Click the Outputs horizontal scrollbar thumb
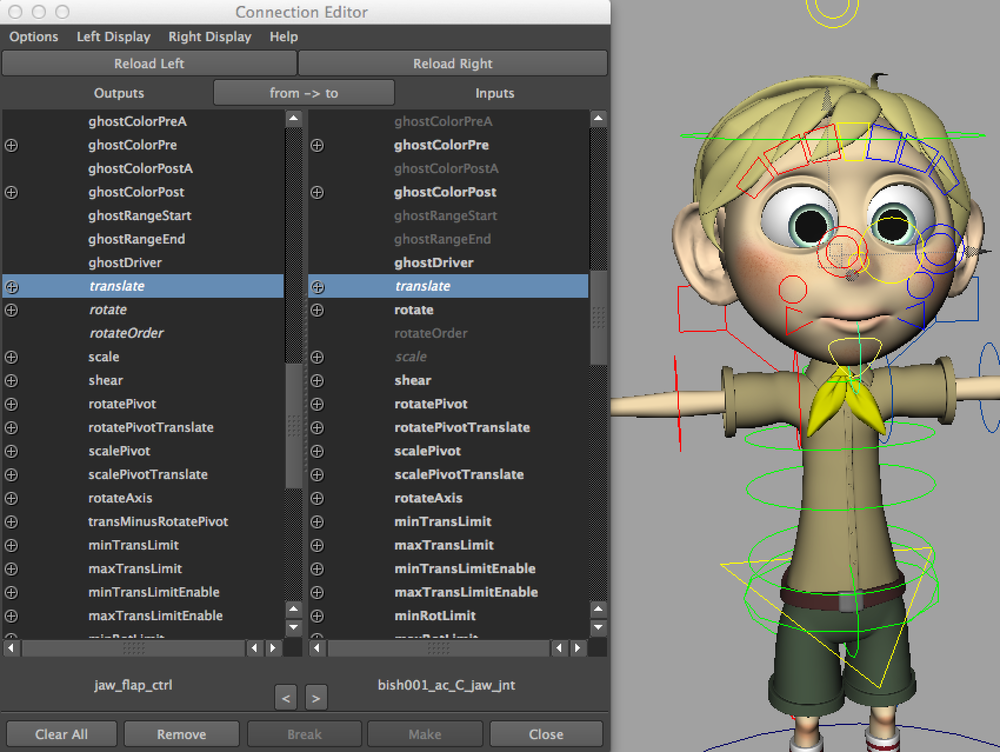 point(134,648)
